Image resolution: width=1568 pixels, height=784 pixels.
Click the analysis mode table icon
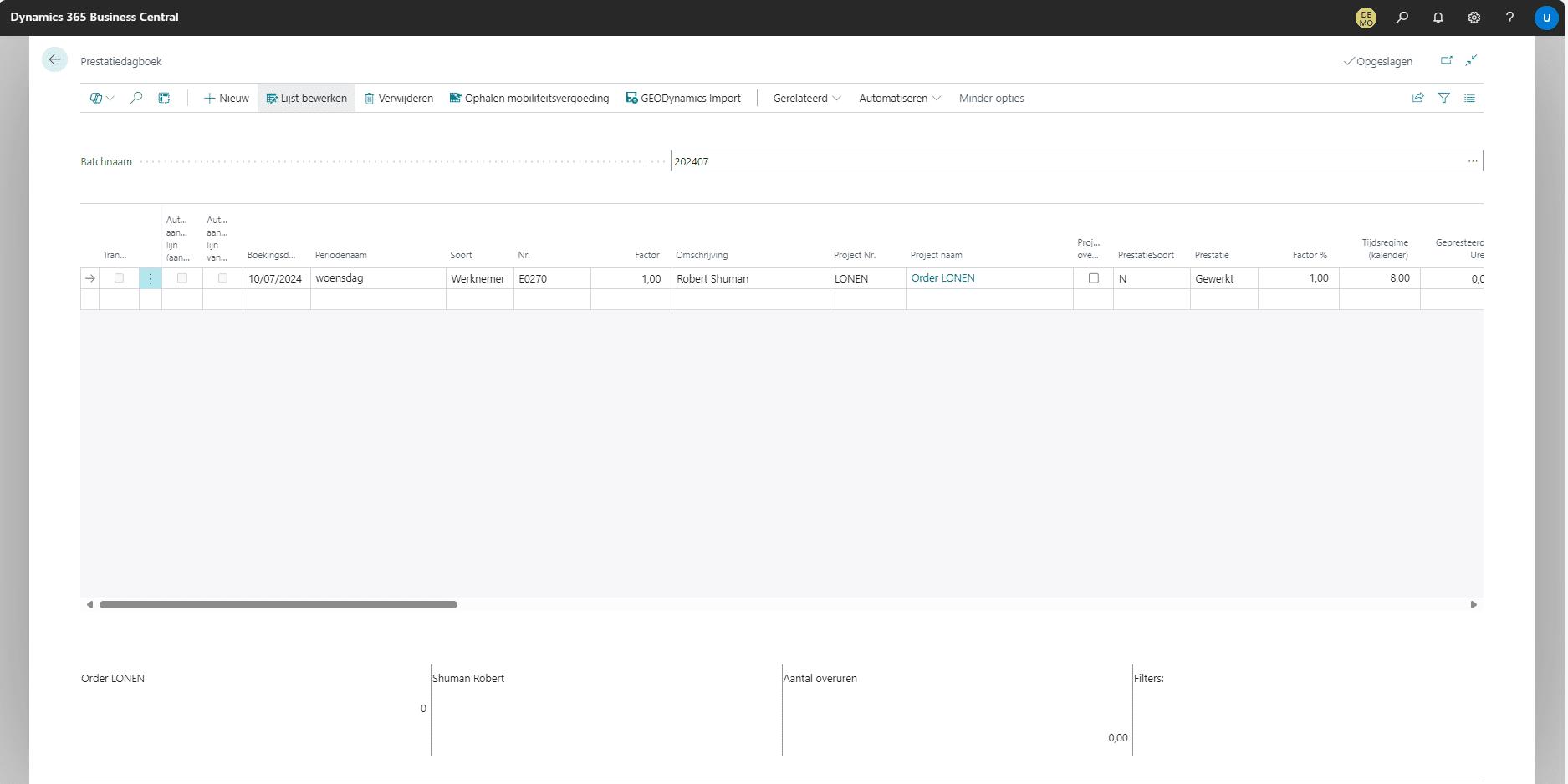coord(164,98)
